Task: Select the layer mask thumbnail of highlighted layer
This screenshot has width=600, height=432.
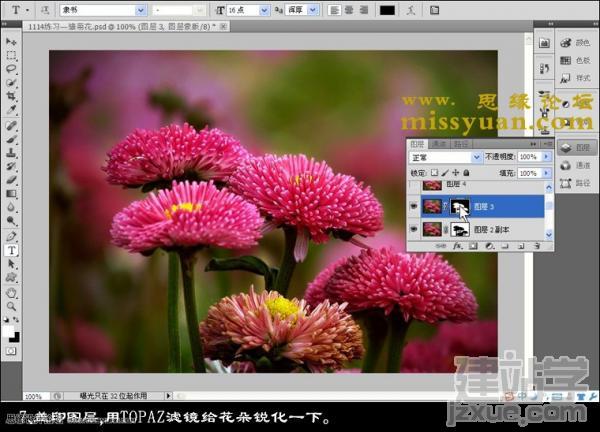Action: click(x=460, y=207)
